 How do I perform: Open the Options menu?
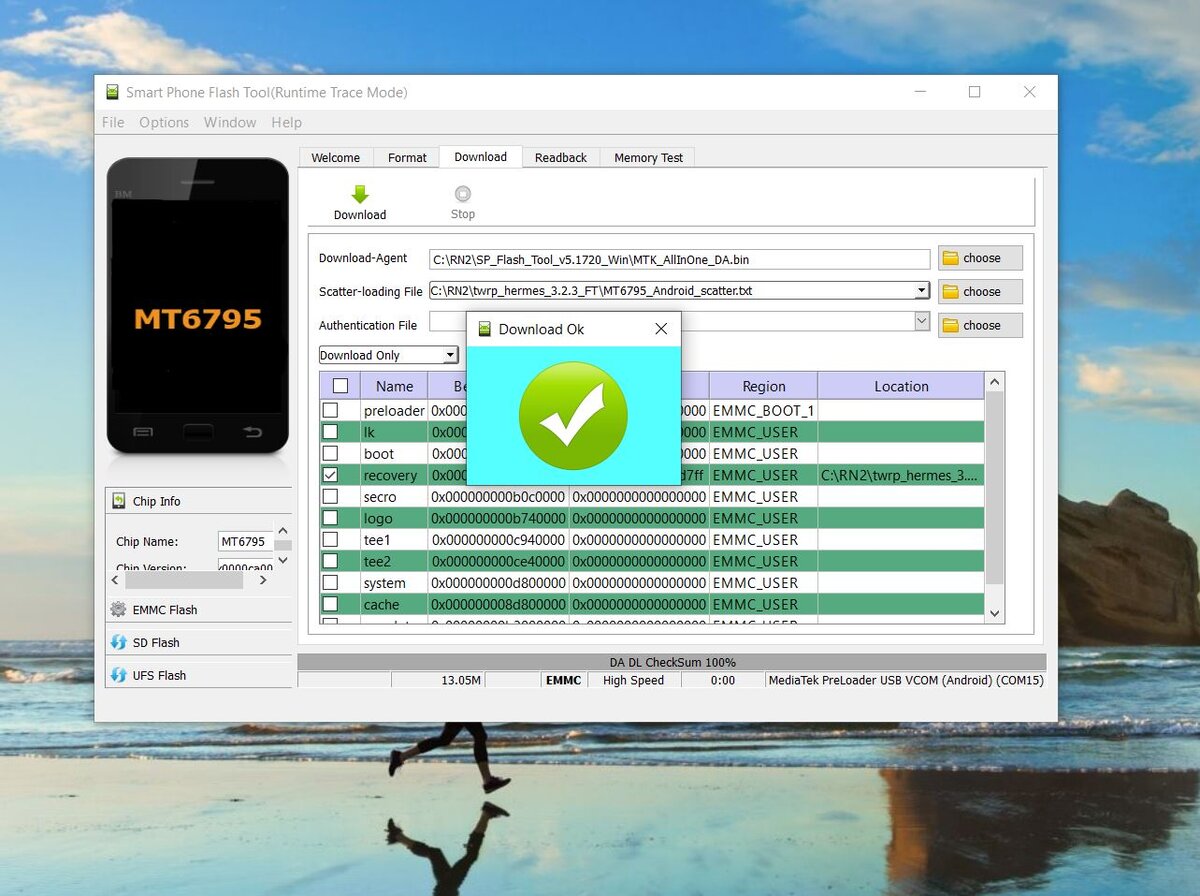[164, 122]
